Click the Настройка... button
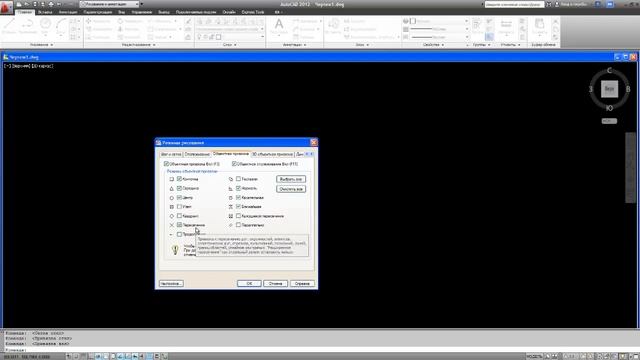This screenshot has height=360, width=640. pyautogui.click(x=171, y=283)
